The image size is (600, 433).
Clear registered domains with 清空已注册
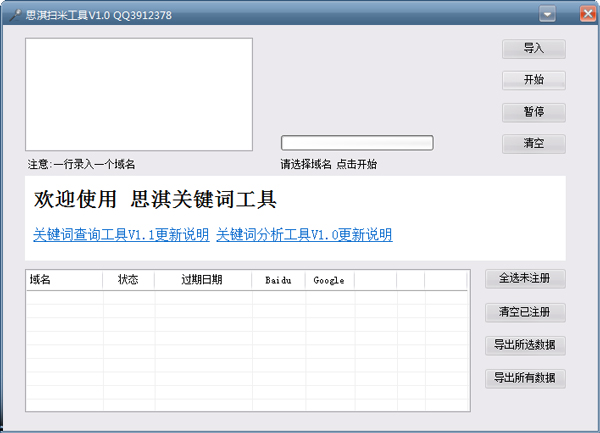525,312
